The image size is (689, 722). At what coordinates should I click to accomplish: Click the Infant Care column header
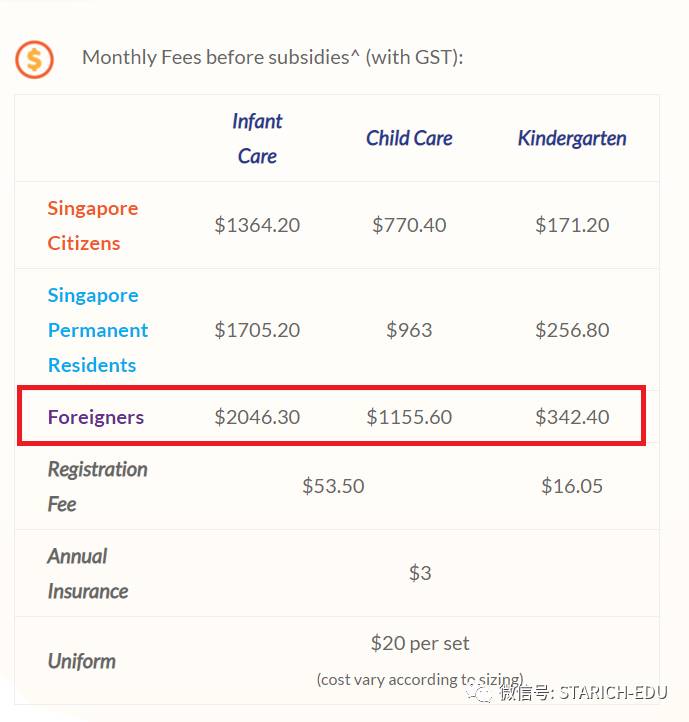pyautogui.click(x=257, y=138)
